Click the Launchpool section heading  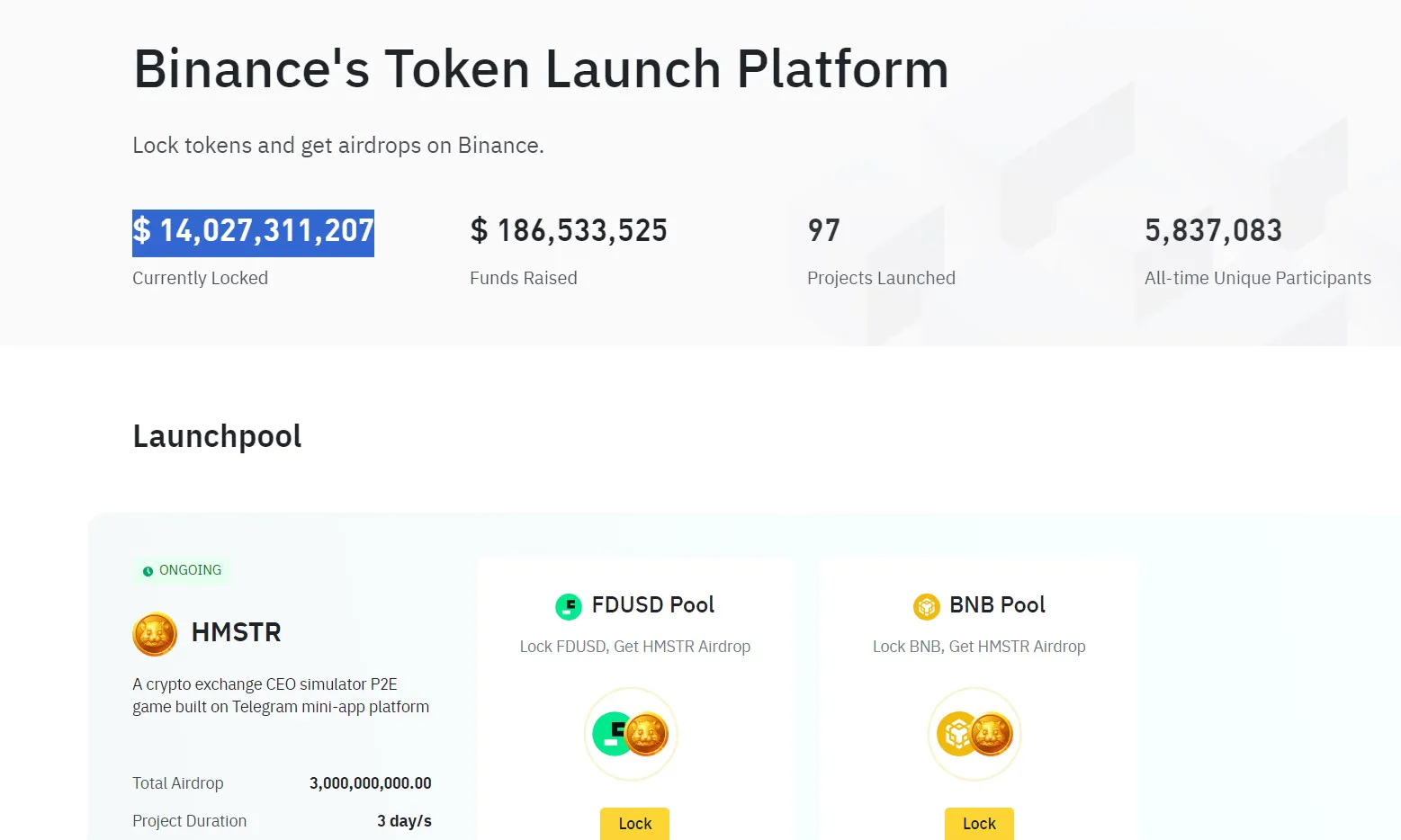[217, 437]
